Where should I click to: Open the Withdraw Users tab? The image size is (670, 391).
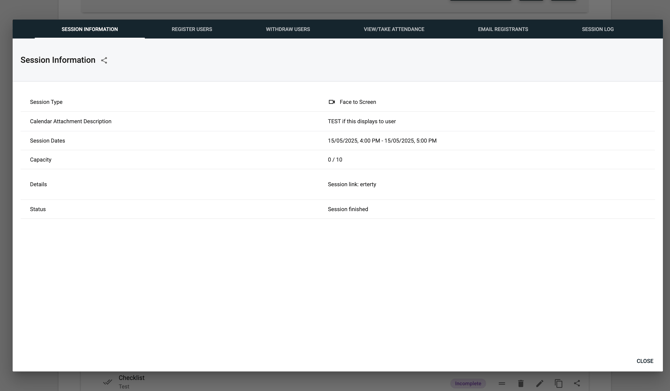pyautogui.click(x=288, y=29)
